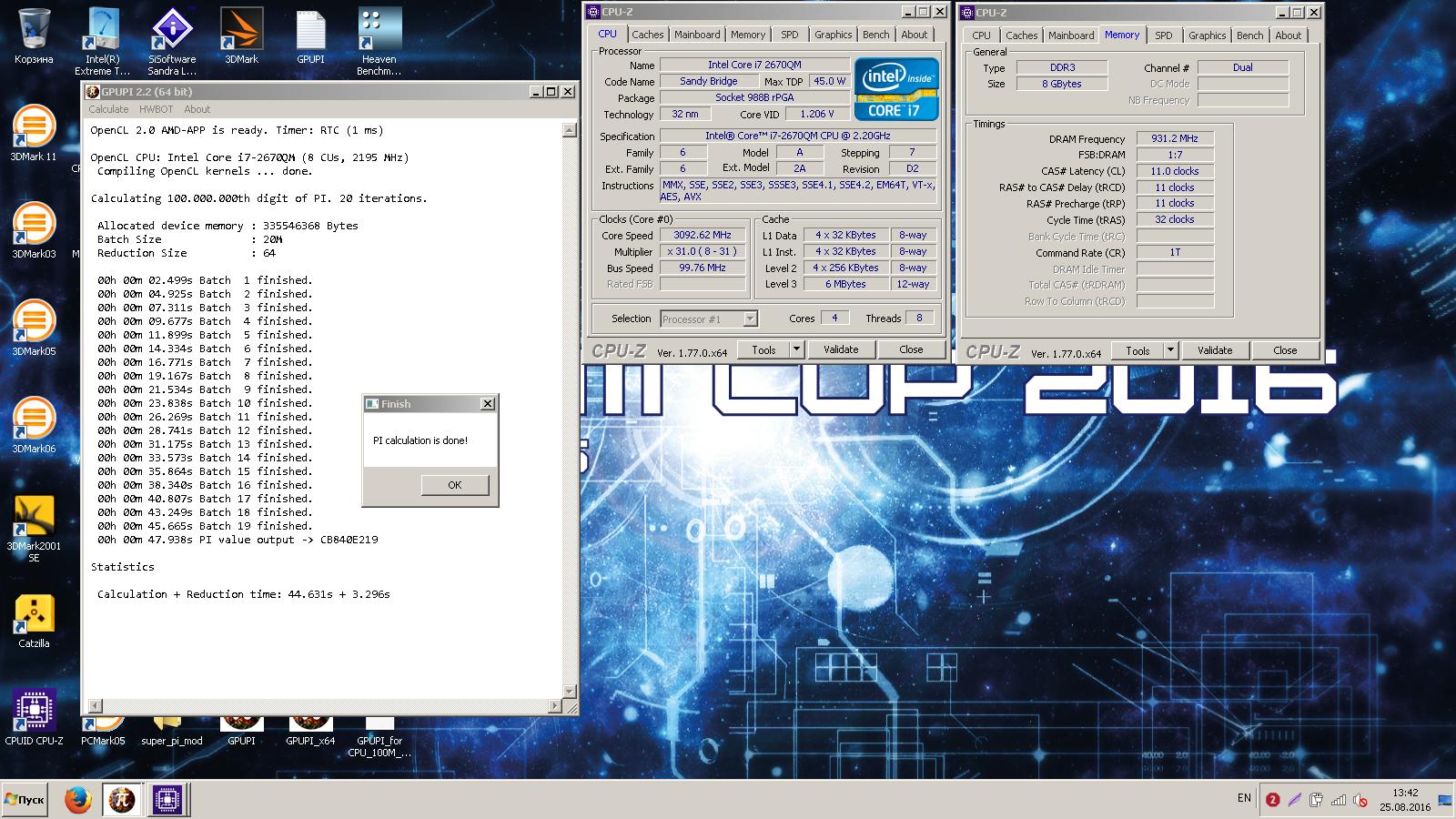Screen dimensions: 1456x819
Task: Open the Processor #1 selection dropdown
Action: tap(709, 318)
